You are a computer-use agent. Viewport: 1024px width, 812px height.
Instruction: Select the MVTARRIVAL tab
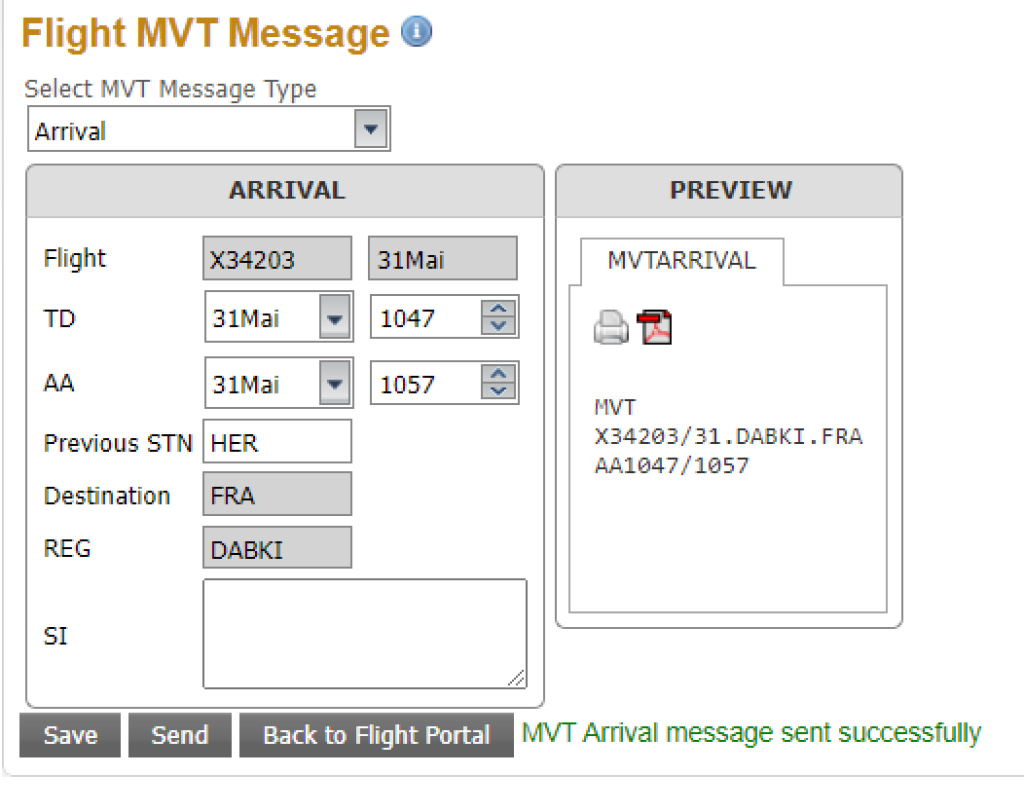click(681, 261)
